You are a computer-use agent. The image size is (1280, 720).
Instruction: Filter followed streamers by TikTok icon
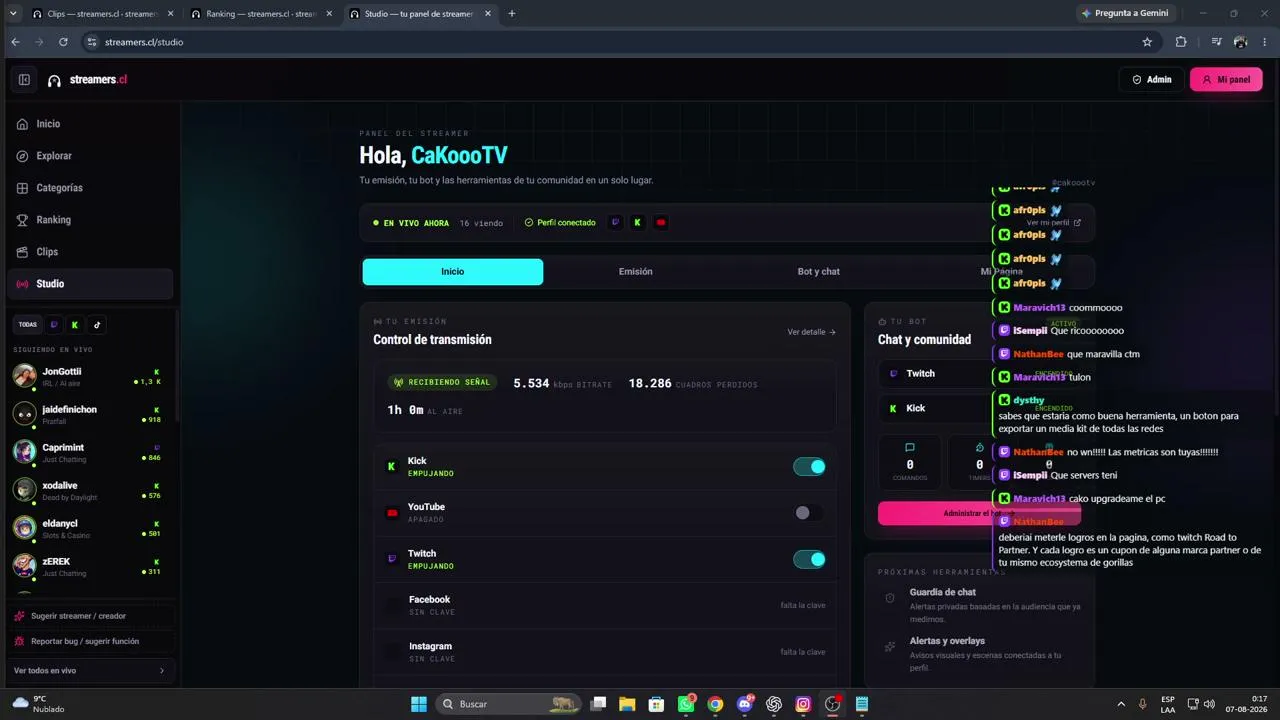[x=97, y=325]
